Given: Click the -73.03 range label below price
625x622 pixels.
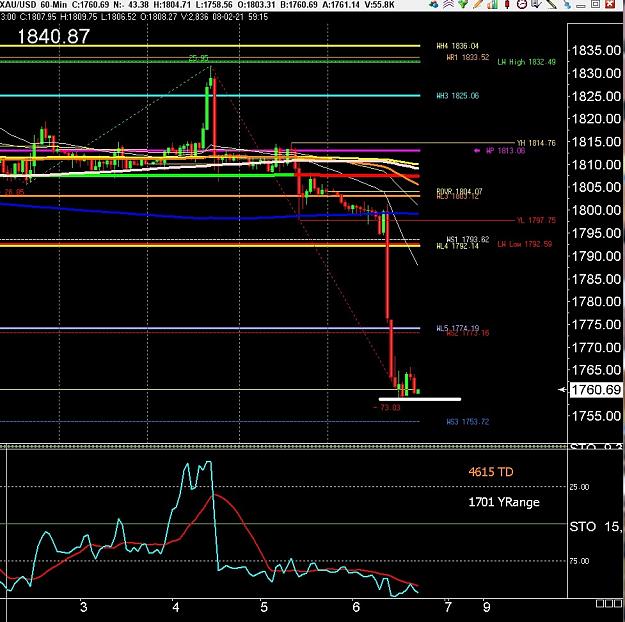Looking at the screenshot, I should pos(387,407).
